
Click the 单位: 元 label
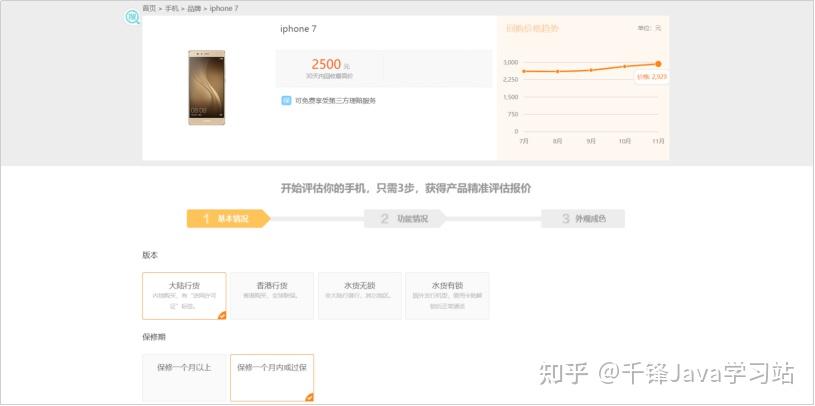[650, 28]
